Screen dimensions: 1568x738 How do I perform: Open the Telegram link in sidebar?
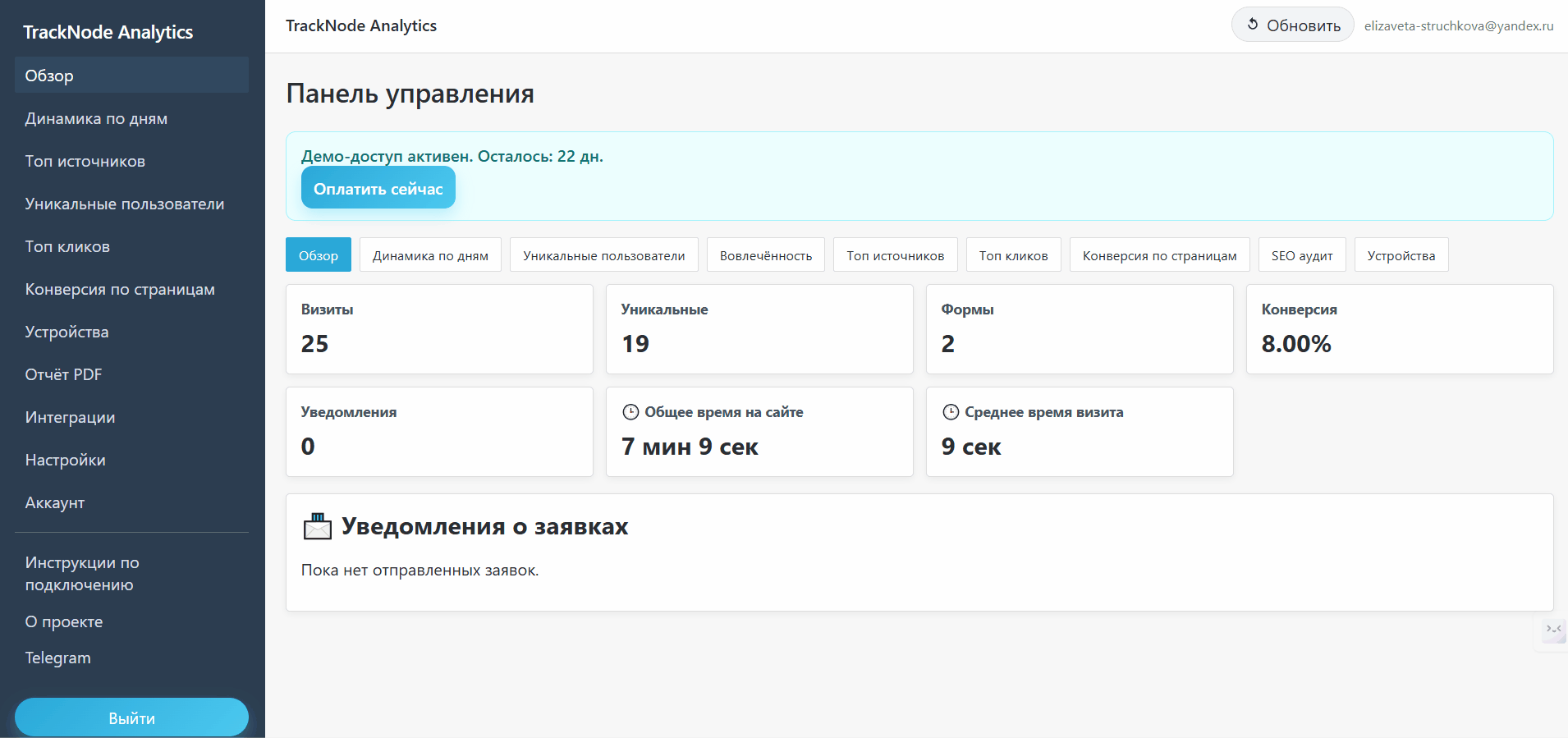[x=57, y=658]
